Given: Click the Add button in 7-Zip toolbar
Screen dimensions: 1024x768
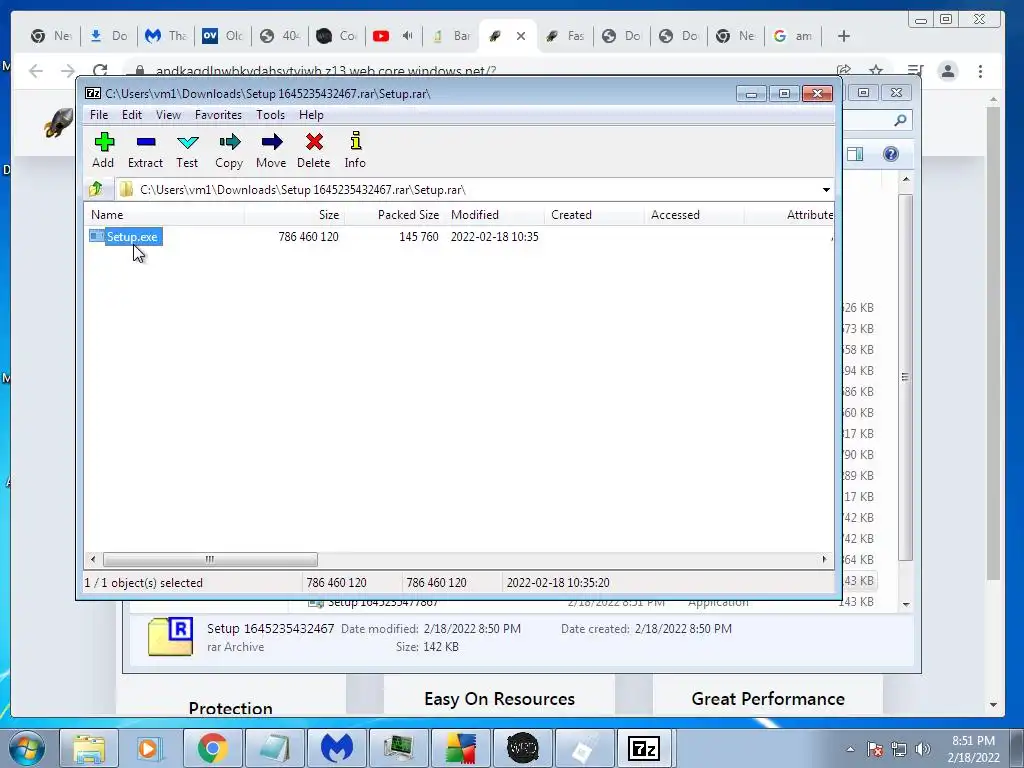Looking at the screenshot, I should pos(103,150).
